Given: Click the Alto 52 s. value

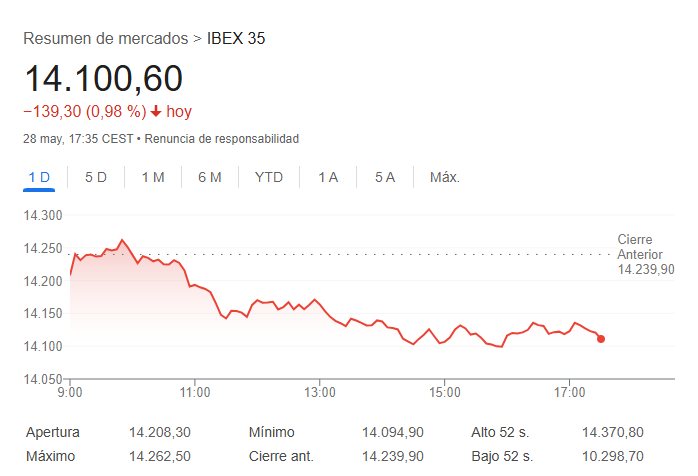Looking at the screenshot, I should pyautogui.click(x=612, y=433).
